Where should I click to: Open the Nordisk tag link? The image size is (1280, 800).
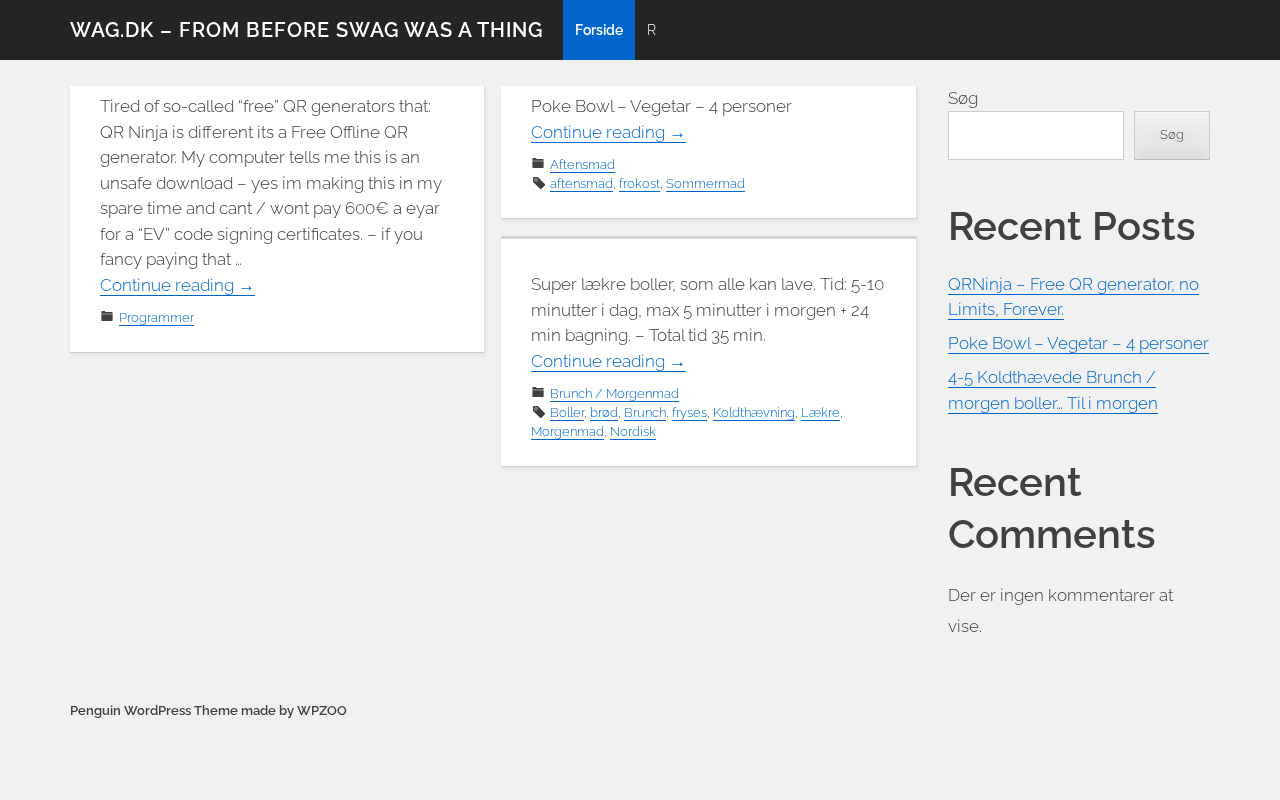pyautogui.click(x=632, y=432)
